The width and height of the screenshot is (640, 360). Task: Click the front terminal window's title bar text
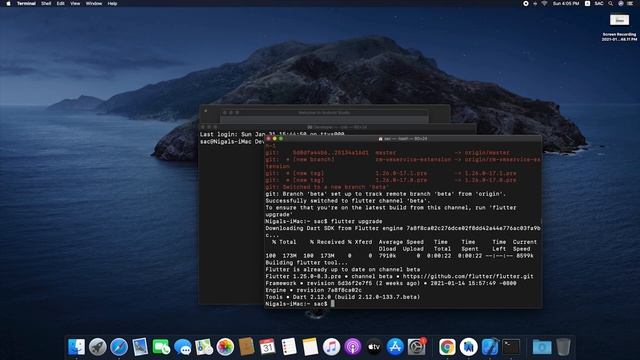[x=403, y=139]
